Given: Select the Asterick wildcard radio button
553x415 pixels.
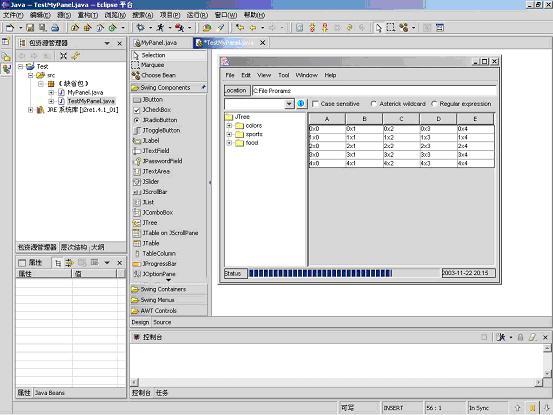Looking at the screenshot, I should pos(373,104).
